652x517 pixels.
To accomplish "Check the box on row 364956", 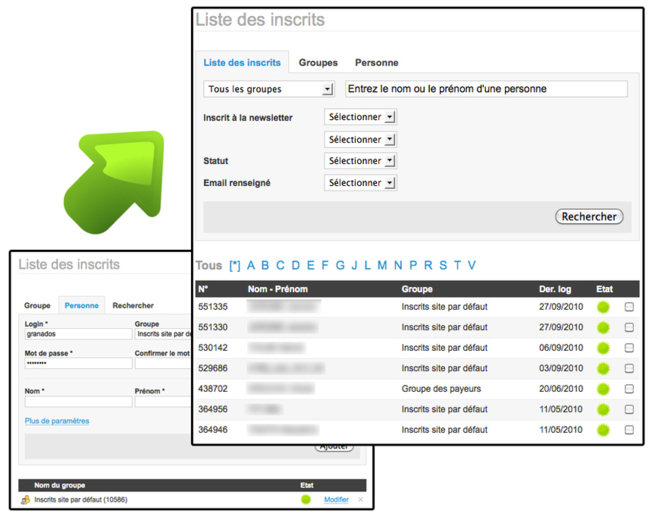I will [629, 409].
